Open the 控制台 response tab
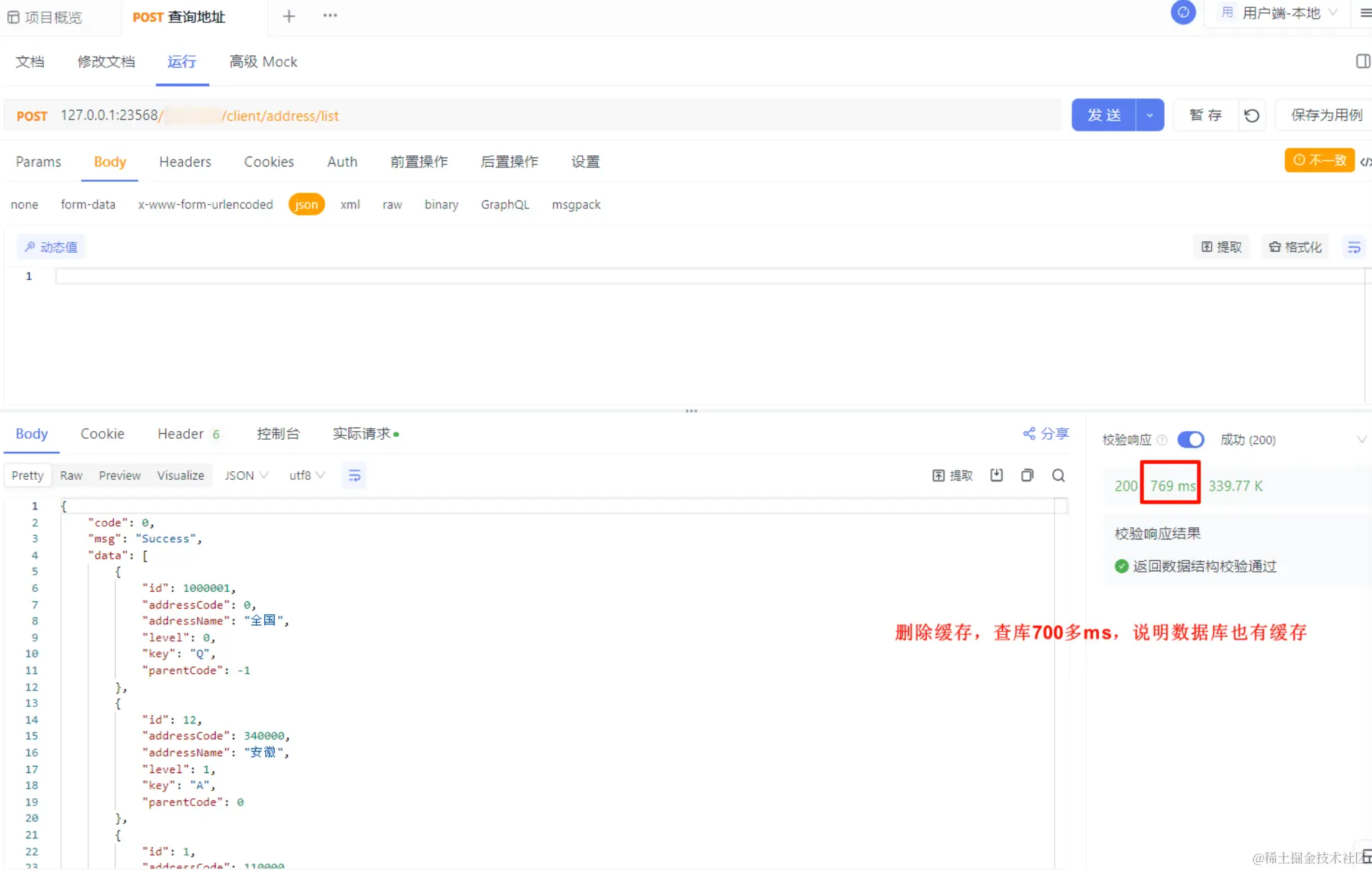The height and width of the screenshot is (870, 1372). 278,434
